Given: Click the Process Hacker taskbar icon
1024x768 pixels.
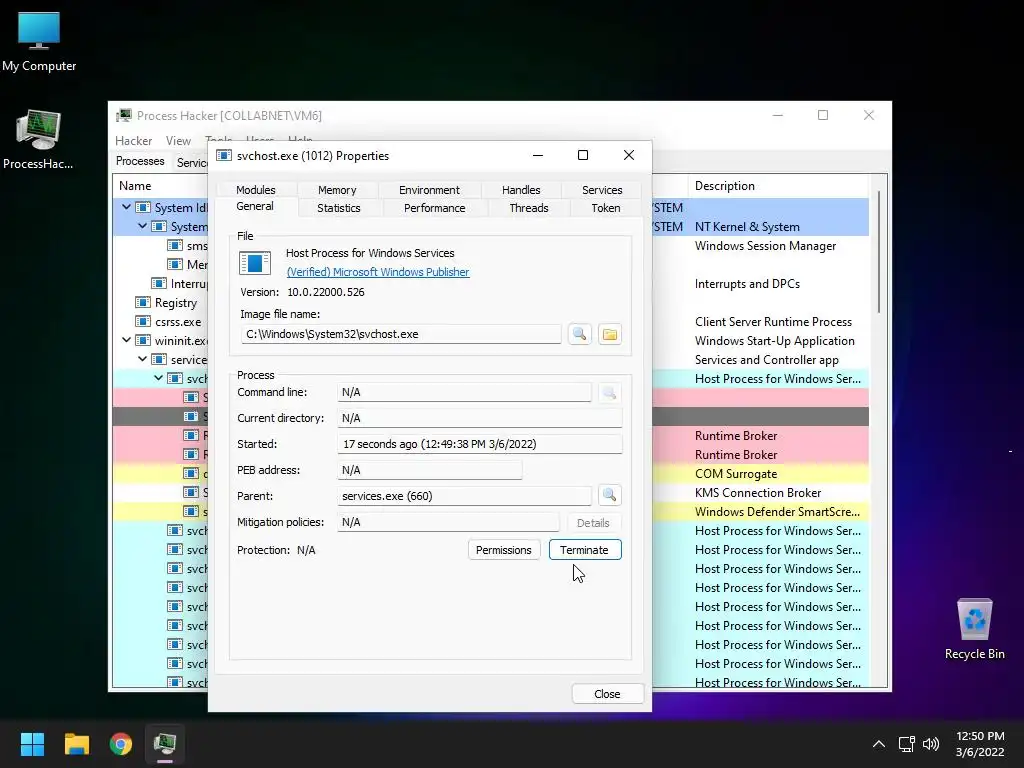Looking at the screenshot, I should pos(165,744).
